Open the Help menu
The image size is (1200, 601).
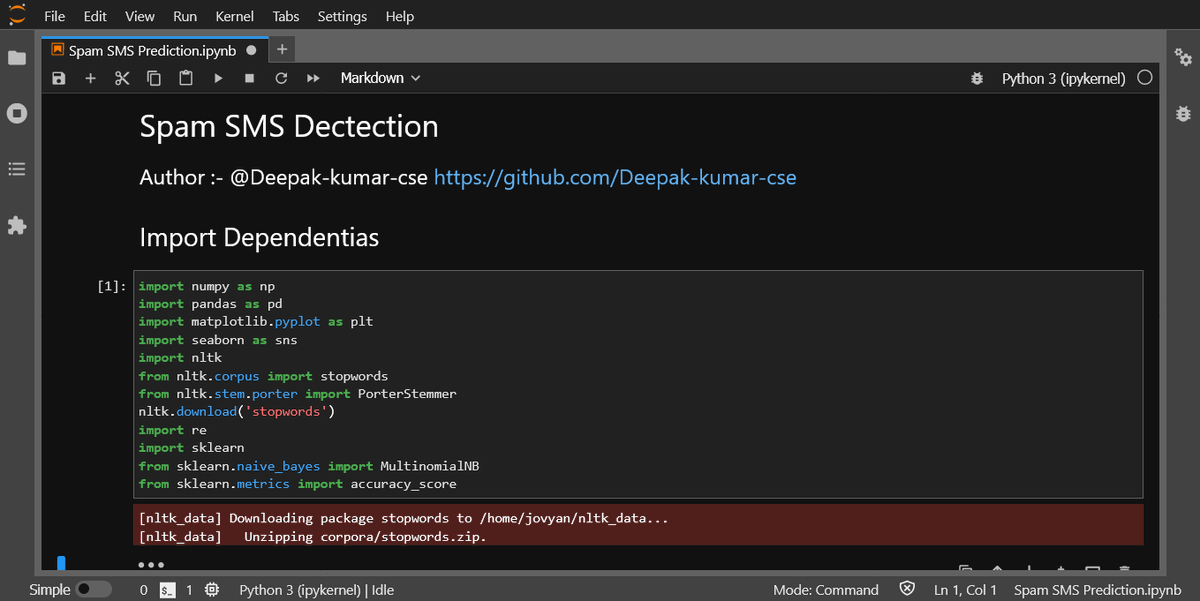point(400,16)
